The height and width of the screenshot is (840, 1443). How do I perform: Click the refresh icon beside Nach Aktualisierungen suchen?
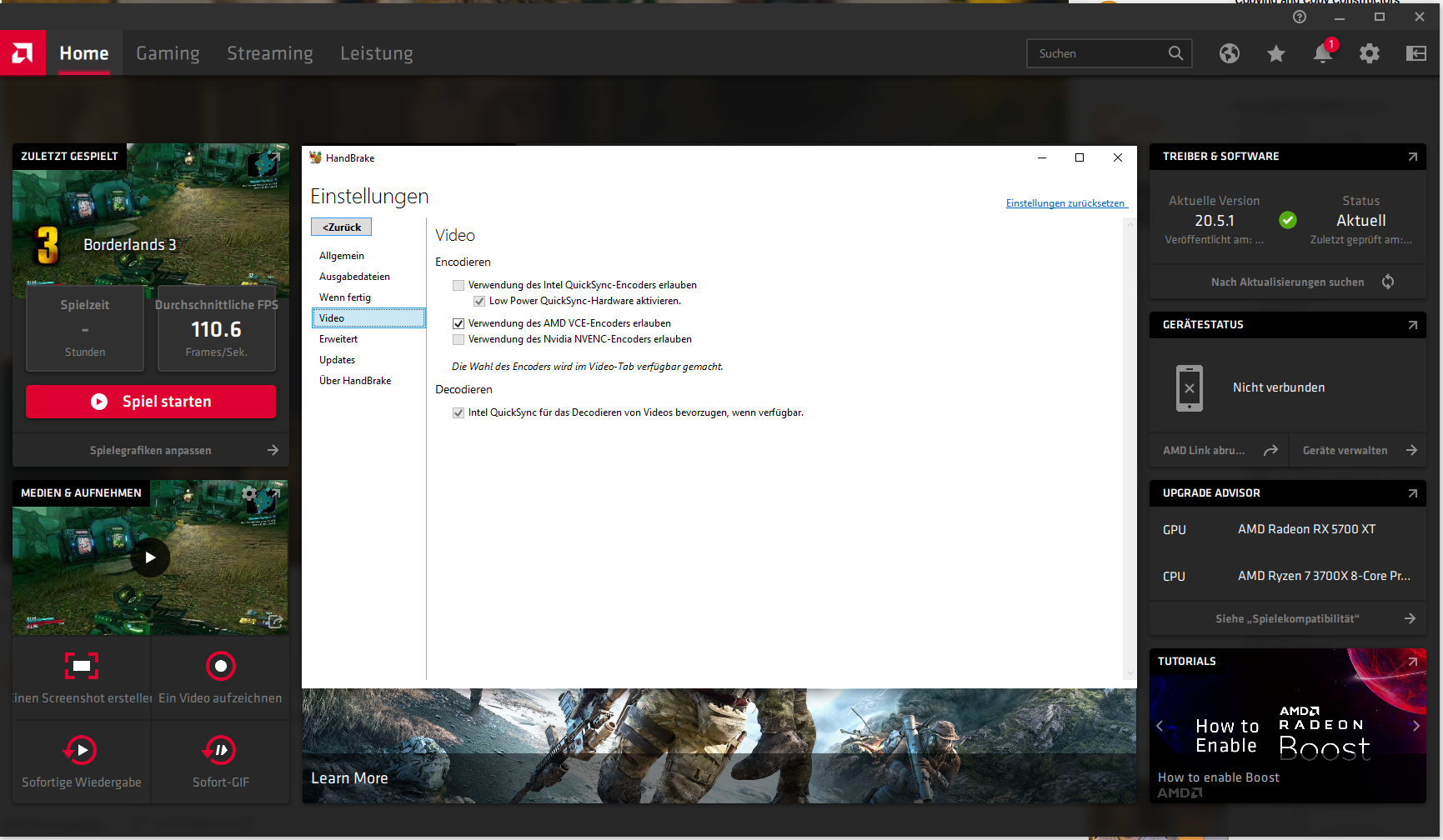point(1388,281)
